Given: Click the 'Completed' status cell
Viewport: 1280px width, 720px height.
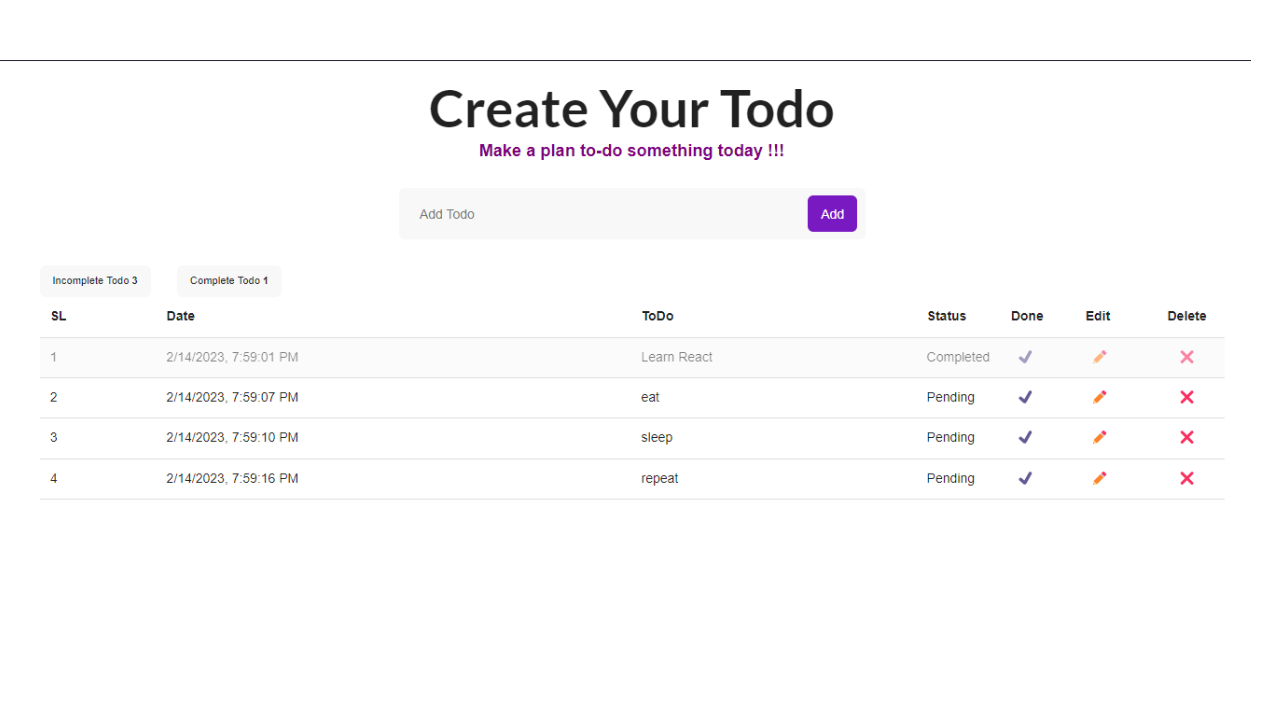Looking at the screenshot, I should click(x=958, y=357).
